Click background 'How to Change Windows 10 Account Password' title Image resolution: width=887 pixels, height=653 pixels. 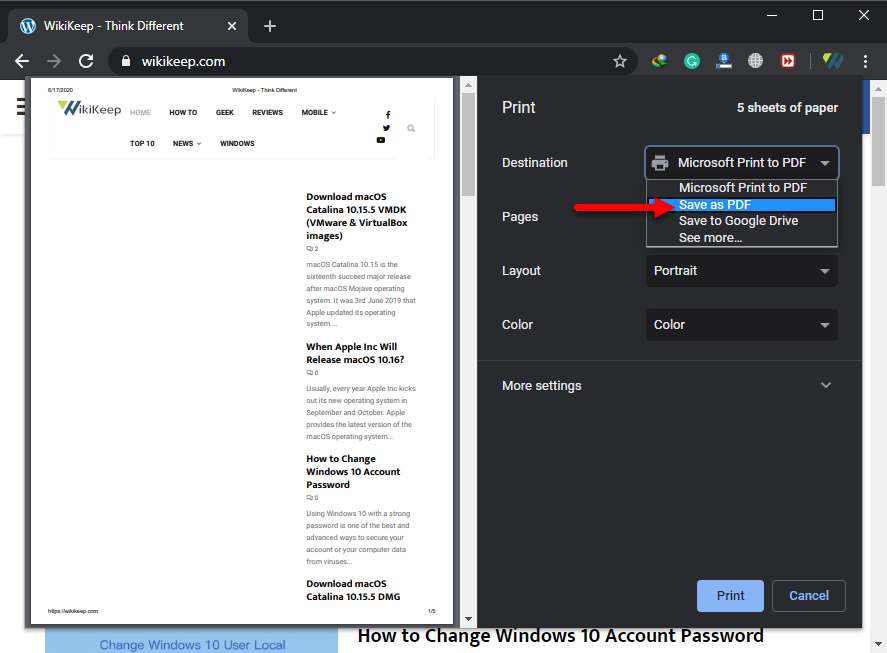click(561, 636)
